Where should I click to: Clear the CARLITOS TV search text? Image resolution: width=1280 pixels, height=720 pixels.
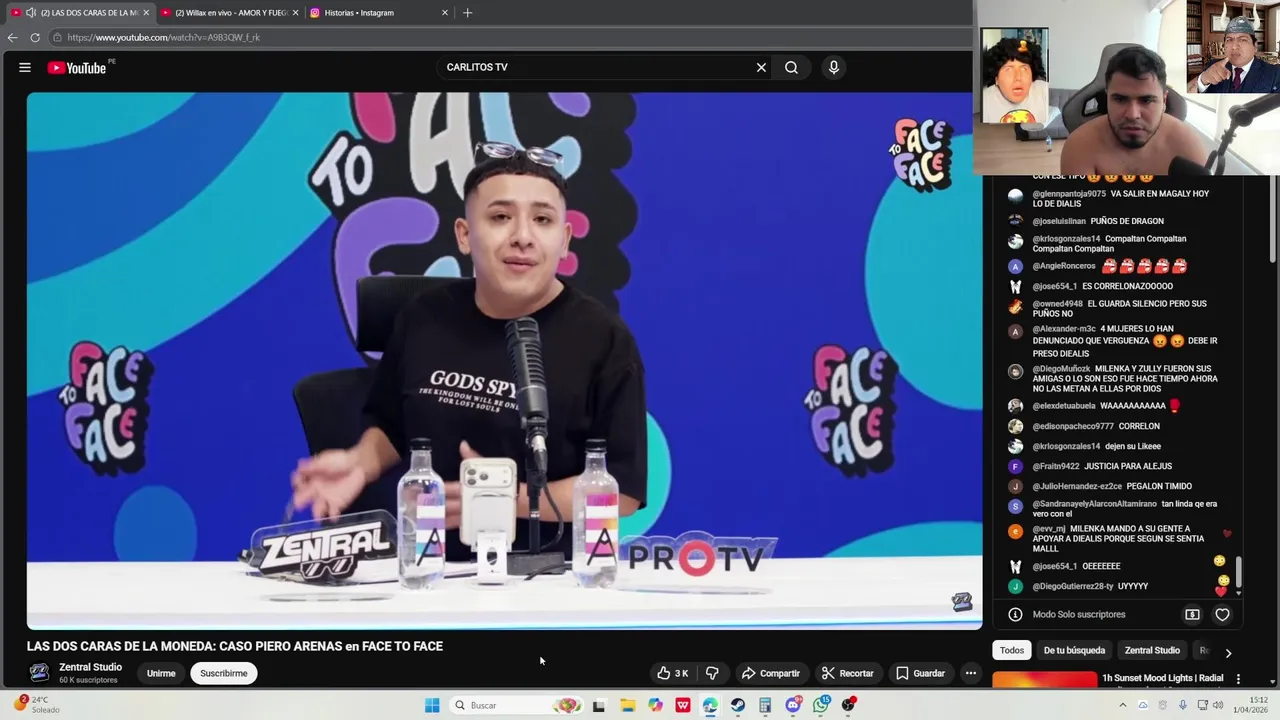[x=761, y=67]
